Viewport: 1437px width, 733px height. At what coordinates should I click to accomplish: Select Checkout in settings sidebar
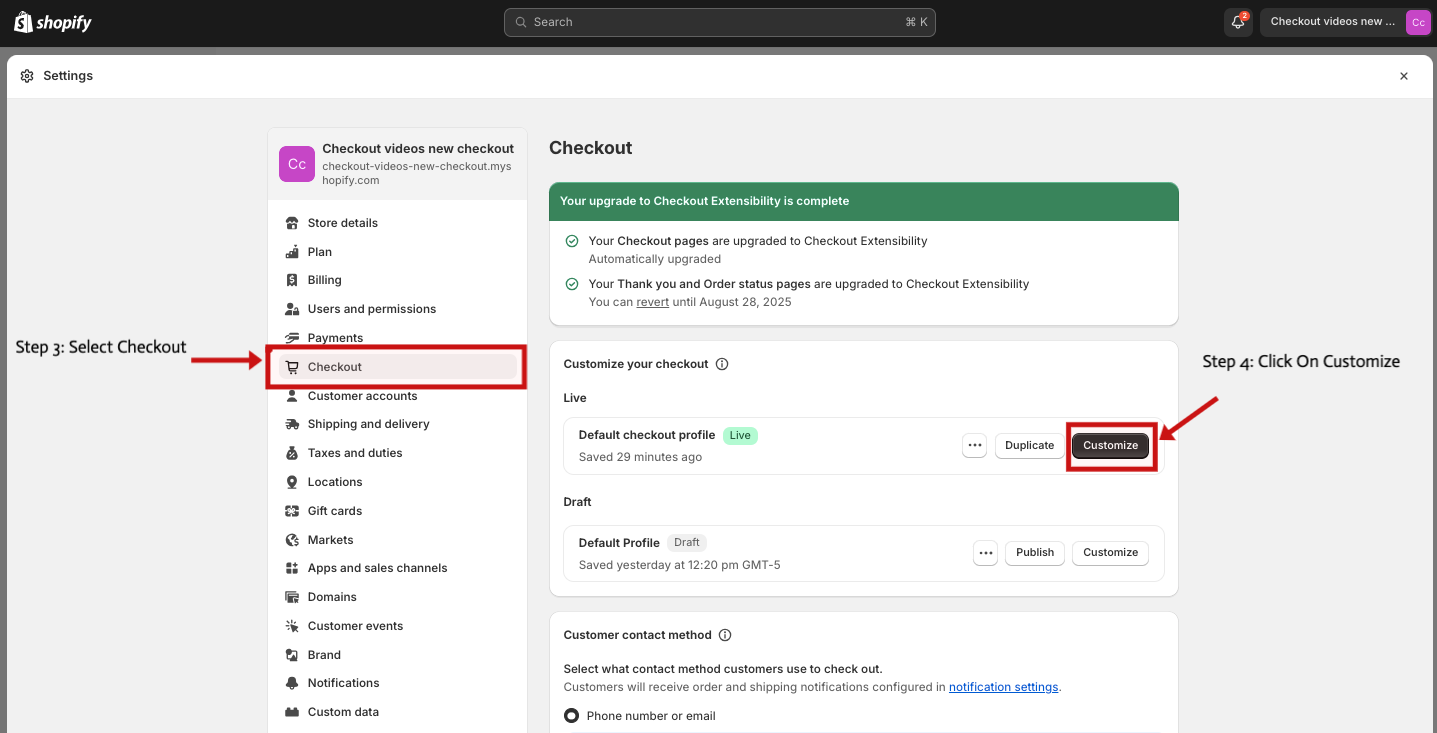pyautogui.click(x=334, y=367)
